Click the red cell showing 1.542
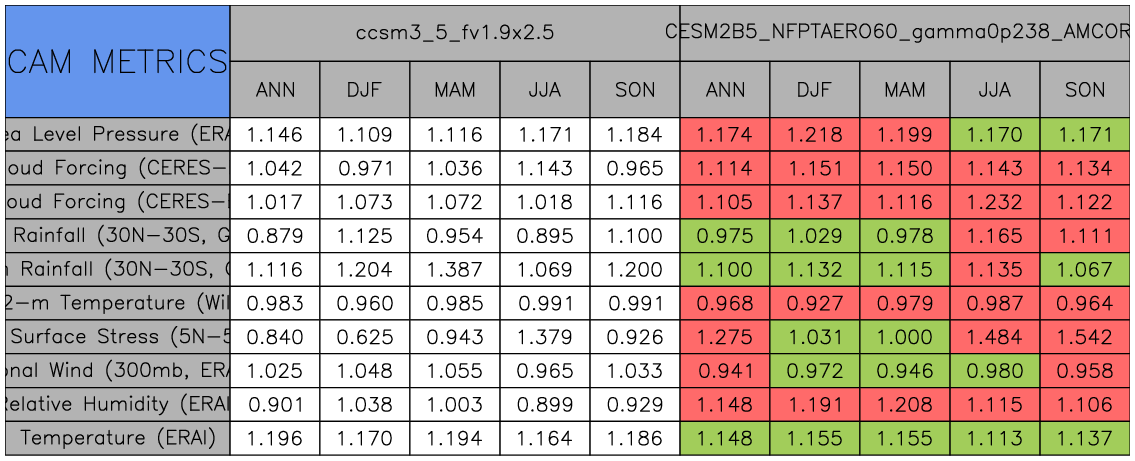 pyautogui.click(x=1085, y=337)
